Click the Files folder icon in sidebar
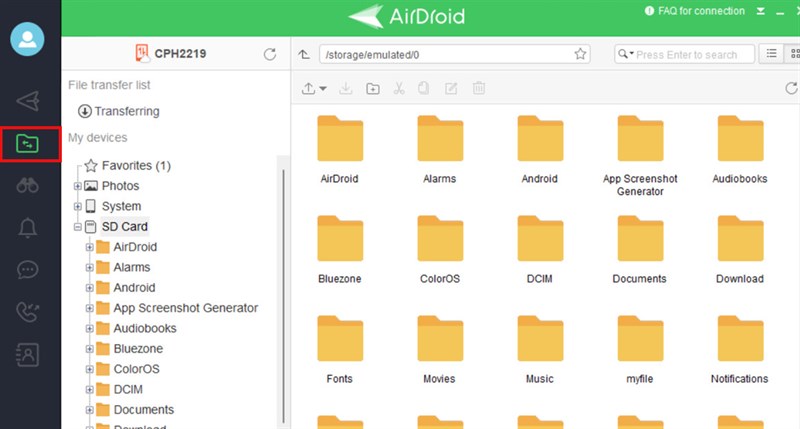Image resolution: width=800 pixels, height=429 pixels. [x=29, y=143]
